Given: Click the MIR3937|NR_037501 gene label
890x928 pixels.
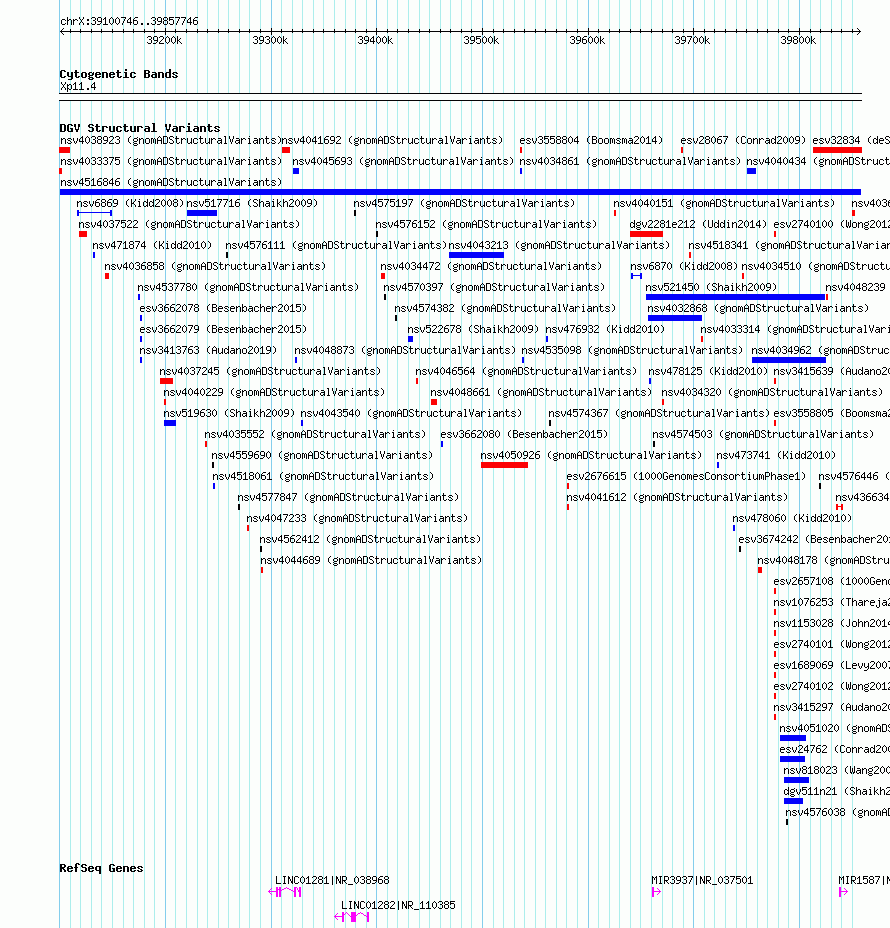Looking at the screenshot, I should (702, 881).
